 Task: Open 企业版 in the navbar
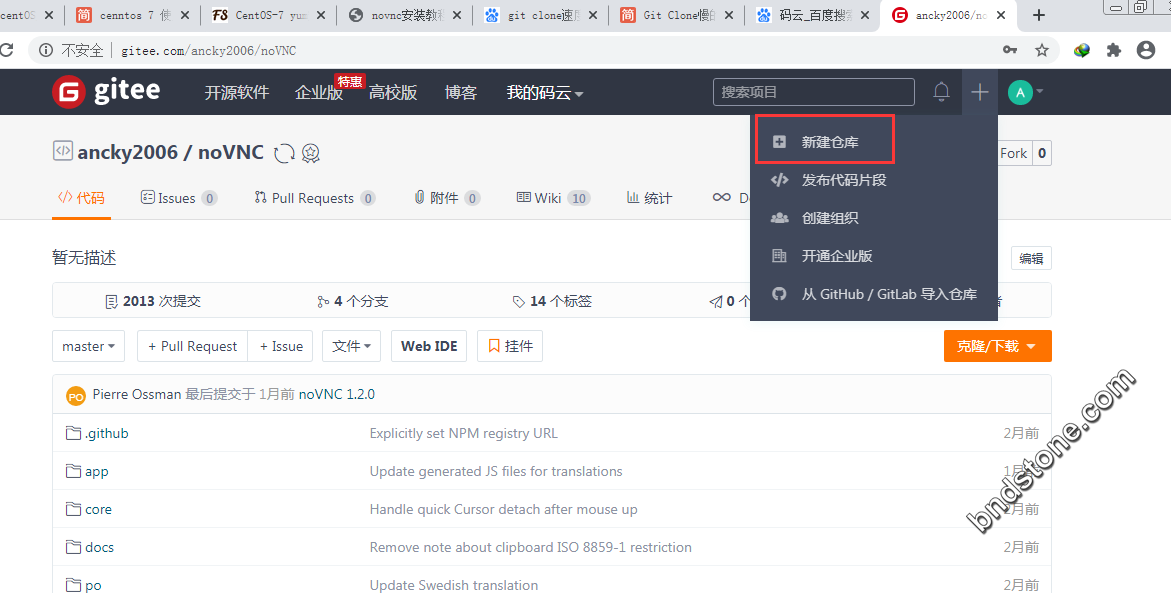coord(319,93)
